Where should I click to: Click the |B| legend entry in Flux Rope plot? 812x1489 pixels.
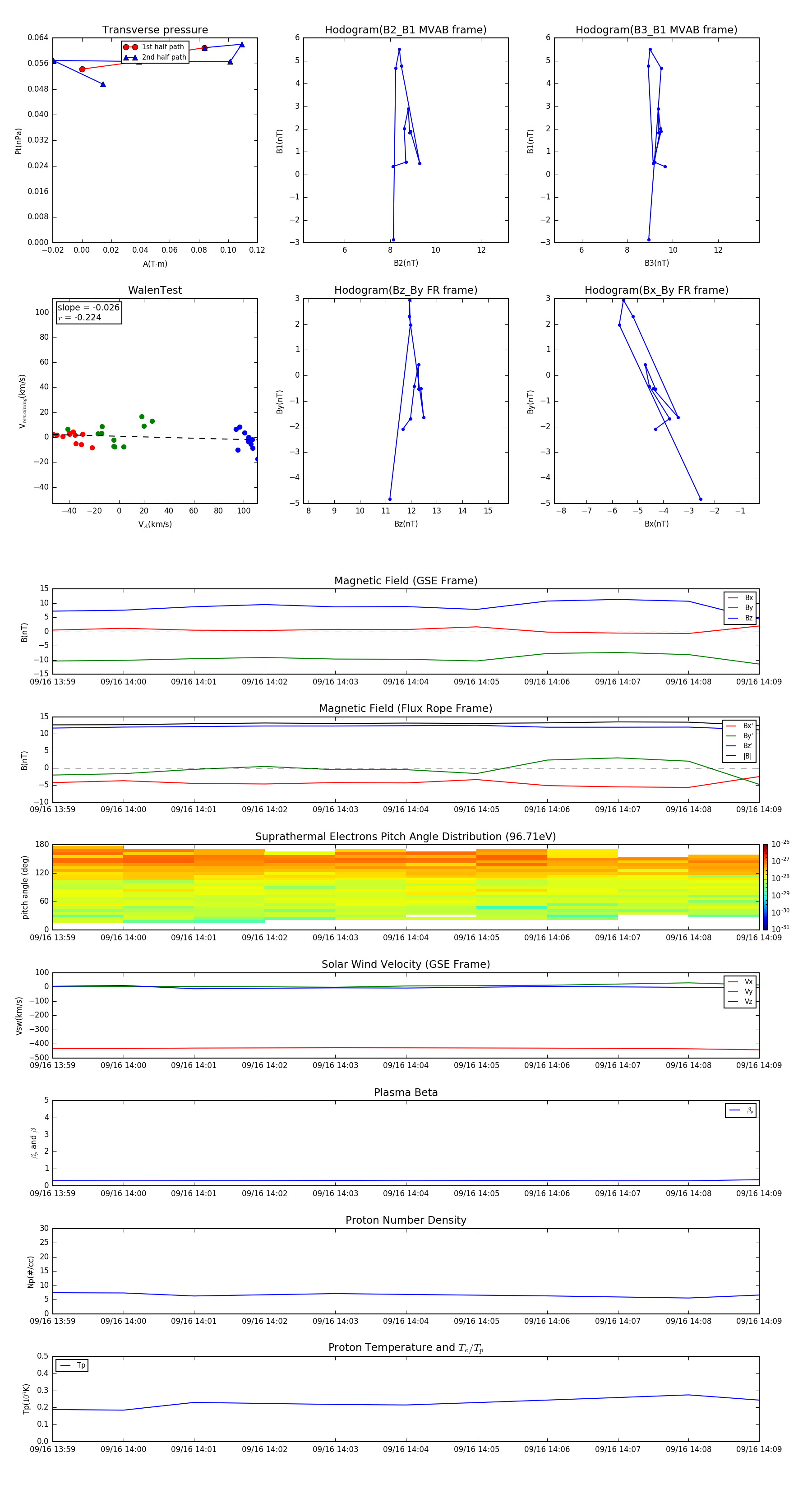click(x=740, y=756)
